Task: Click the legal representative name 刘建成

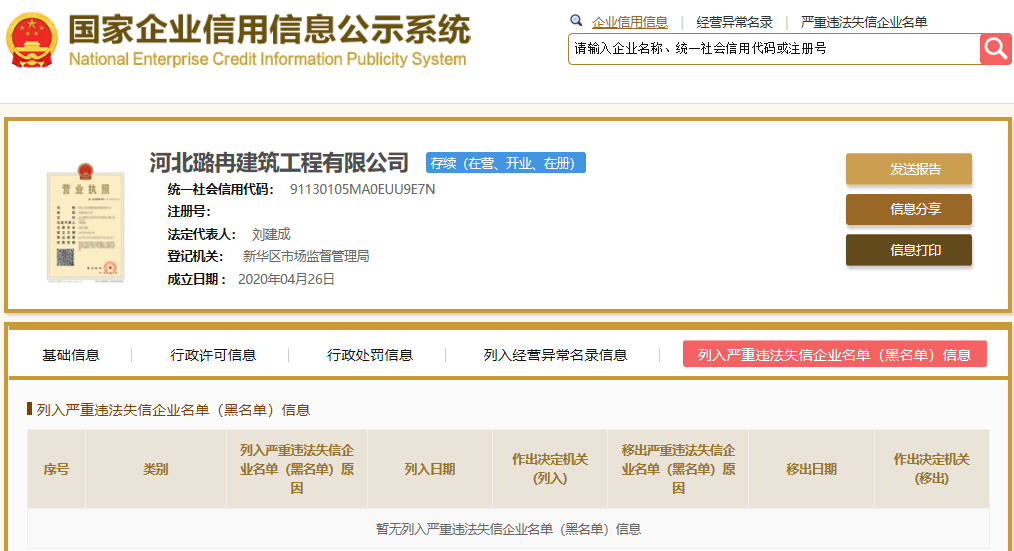Action: (x=271, y=234)
